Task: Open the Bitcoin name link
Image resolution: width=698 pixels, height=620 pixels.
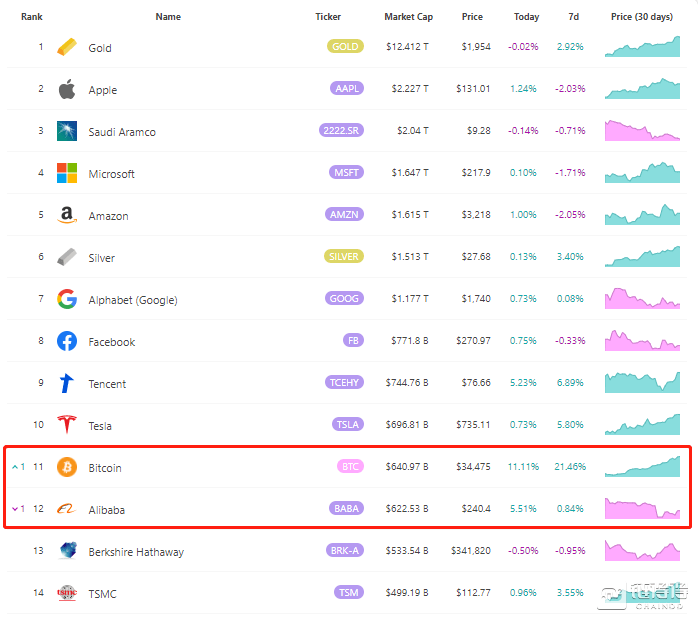Action: (x=105, y=468)
